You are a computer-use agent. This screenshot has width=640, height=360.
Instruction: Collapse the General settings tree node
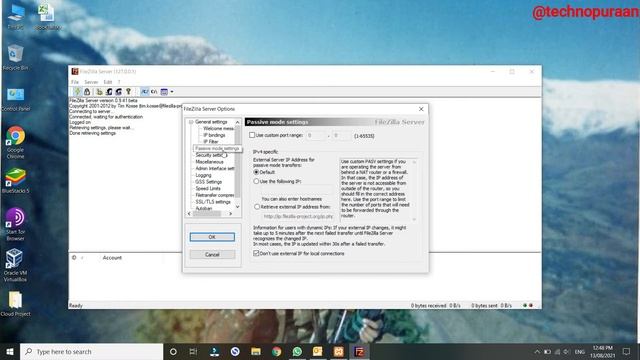(191, 122)
